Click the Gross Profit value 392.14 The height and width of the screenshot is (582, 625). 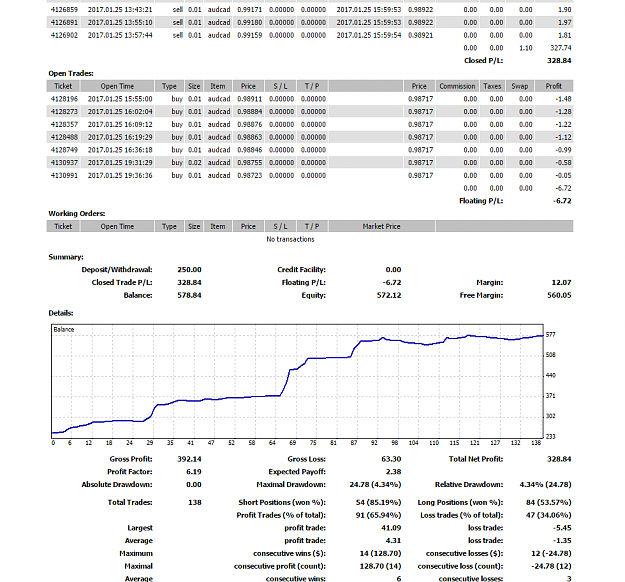point(189,459)
